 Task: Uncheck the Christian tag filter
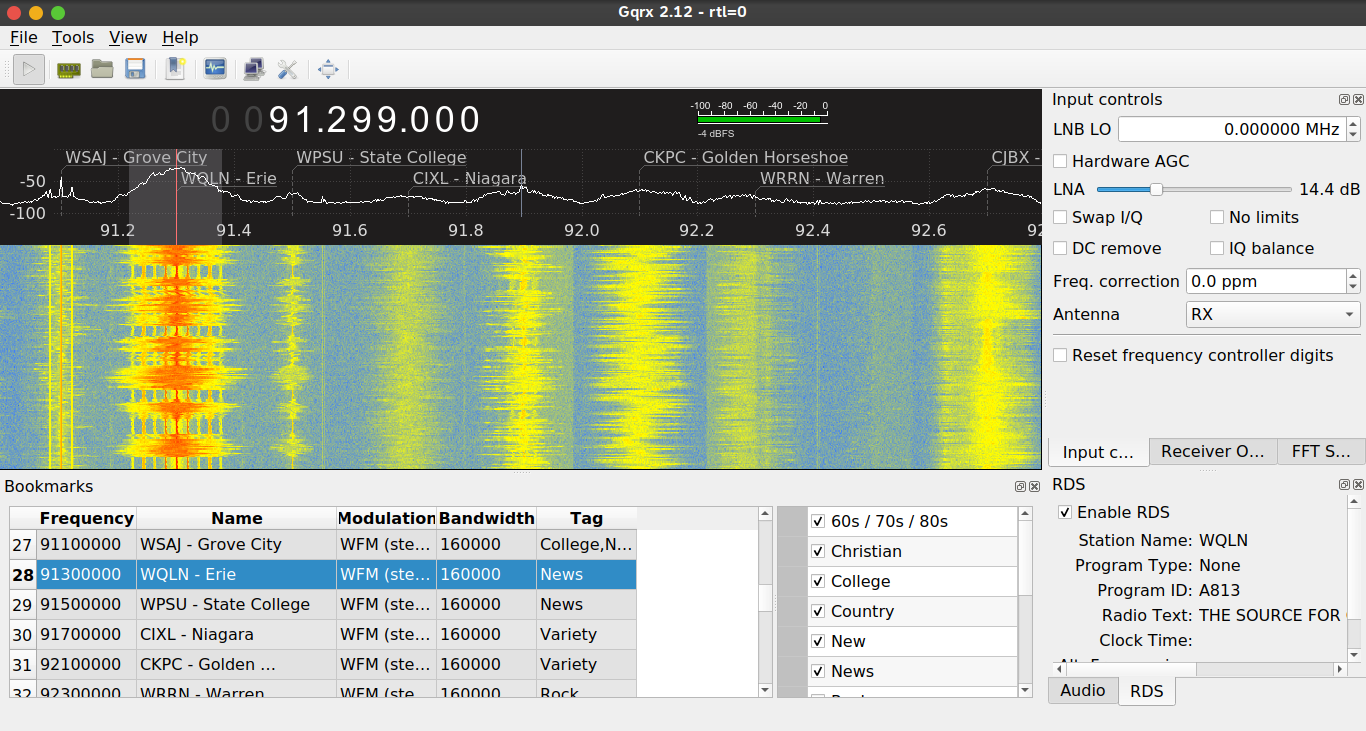[x=818, y=551]
